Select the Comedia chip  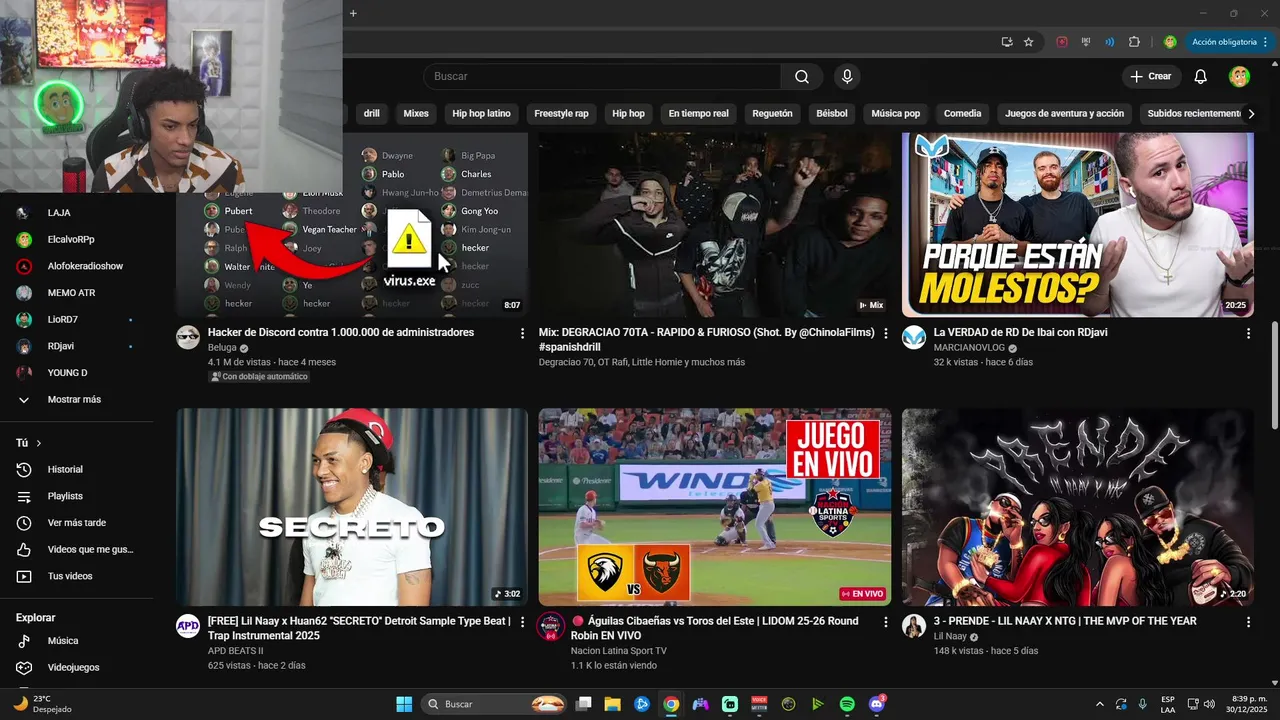(x=963, y=114)
